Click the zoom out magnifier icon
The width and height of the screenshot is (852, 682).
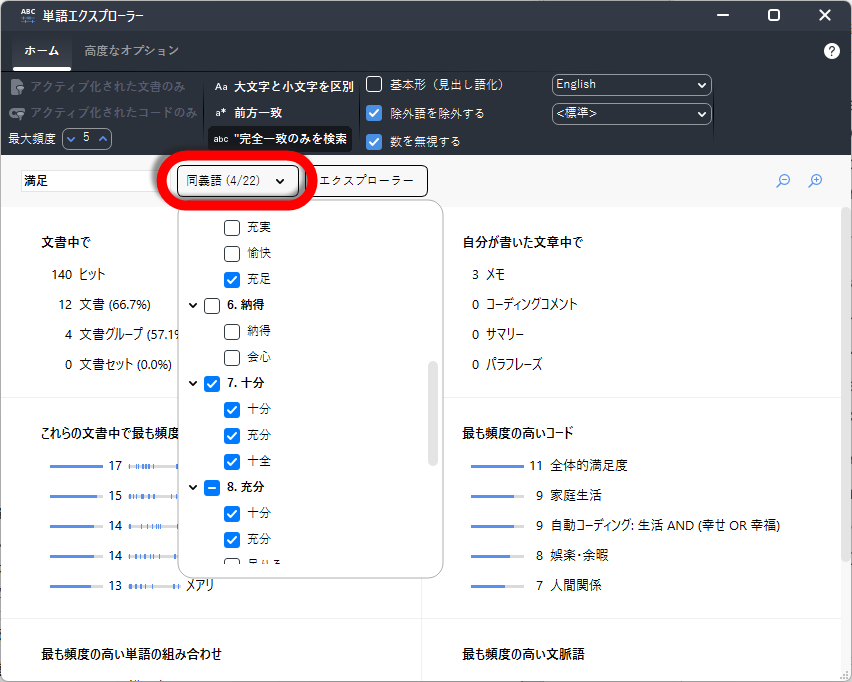(784, 181)
